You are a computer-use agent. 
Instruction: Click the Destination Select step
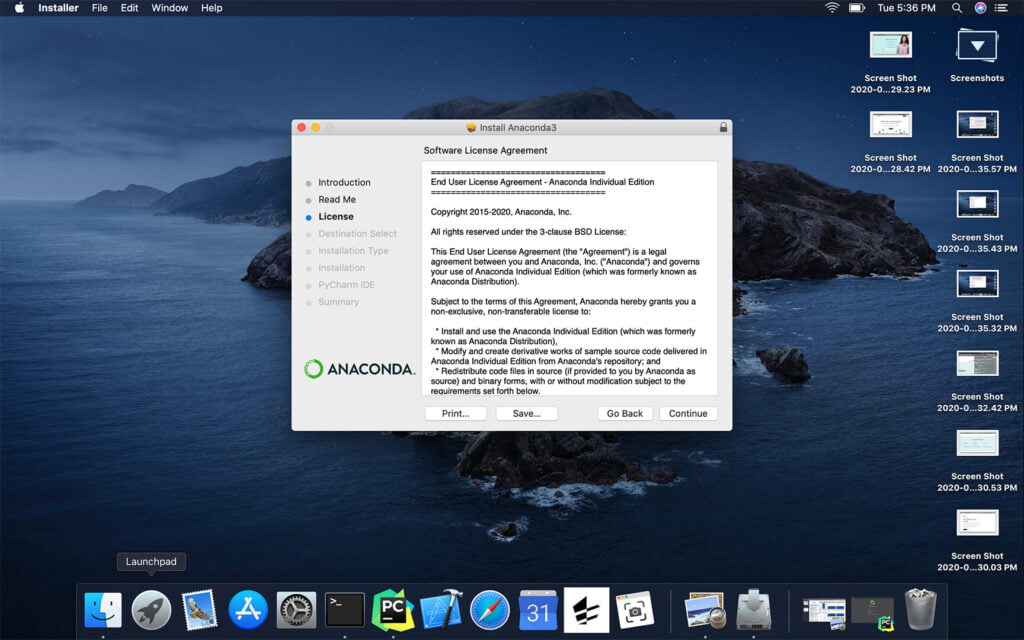[357, 233]
